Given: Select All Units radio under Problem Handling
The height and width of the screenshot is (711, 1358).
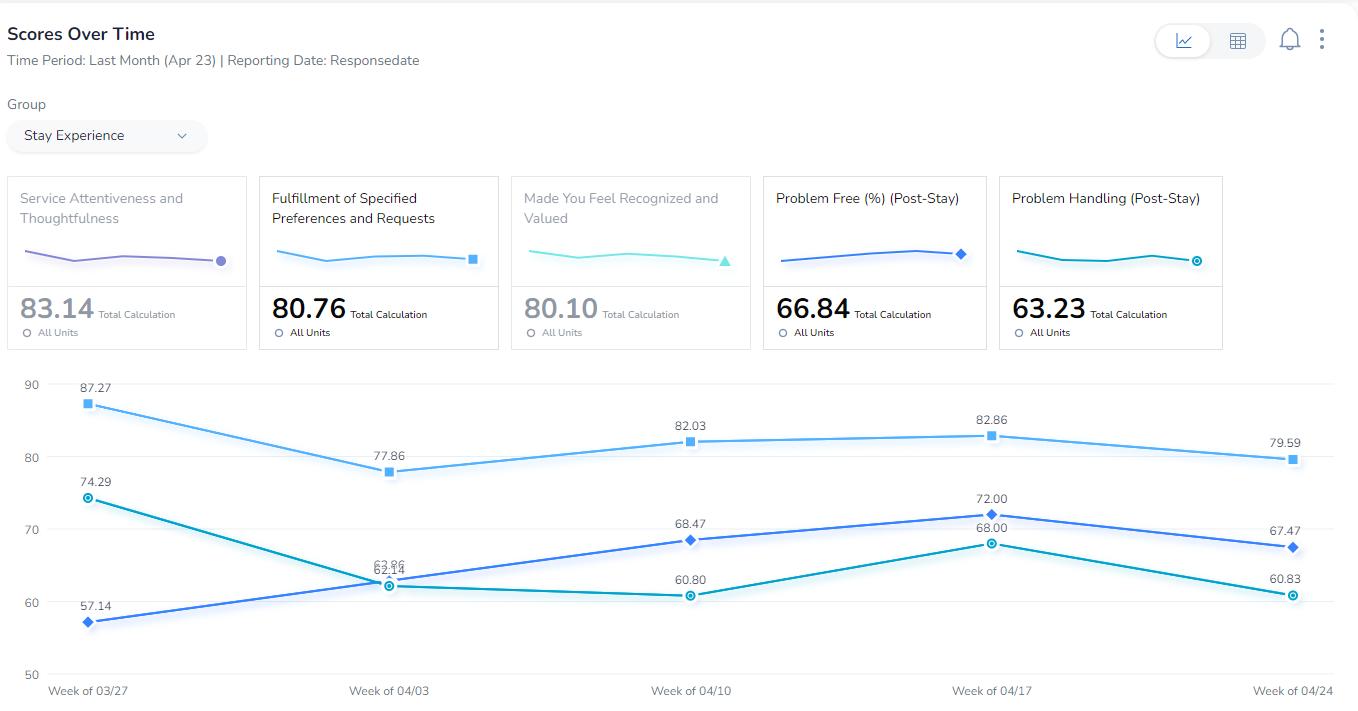Looking at the screenshot, I should click(1019, 333).
